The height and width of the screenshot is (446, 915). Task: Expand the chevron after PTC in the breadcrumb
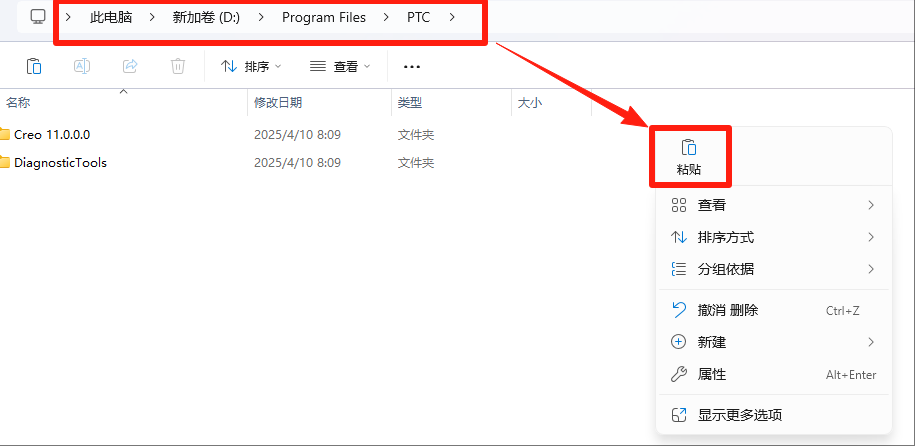[452, 18]
